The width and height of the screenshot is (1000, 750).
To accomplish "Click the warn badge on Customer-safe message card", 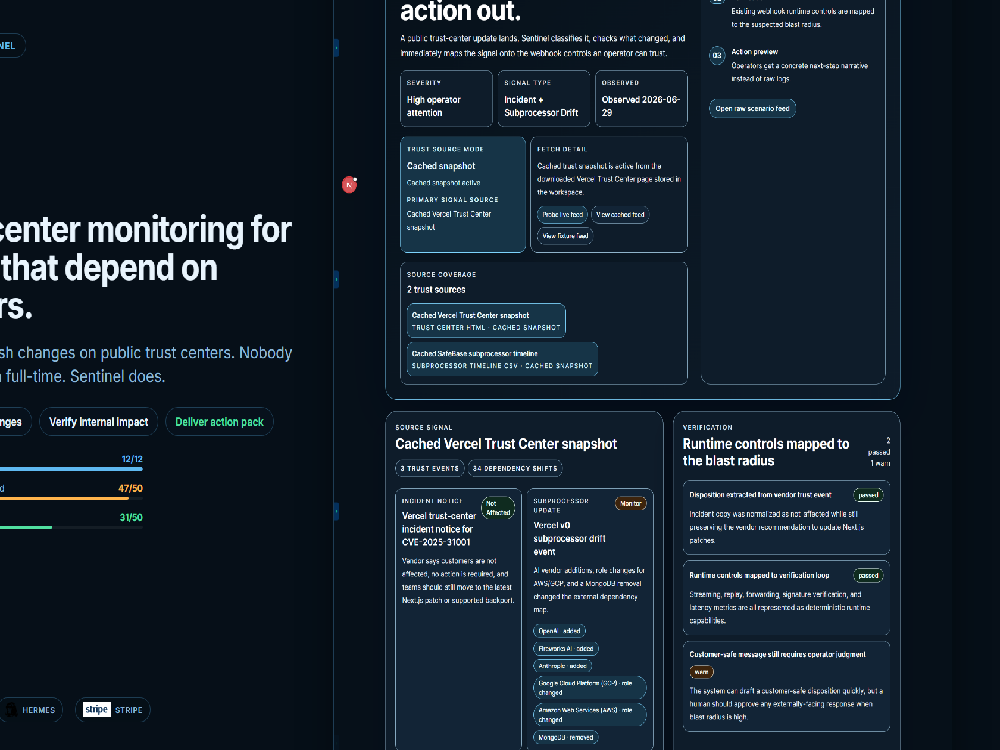I will tap(702, 672).
